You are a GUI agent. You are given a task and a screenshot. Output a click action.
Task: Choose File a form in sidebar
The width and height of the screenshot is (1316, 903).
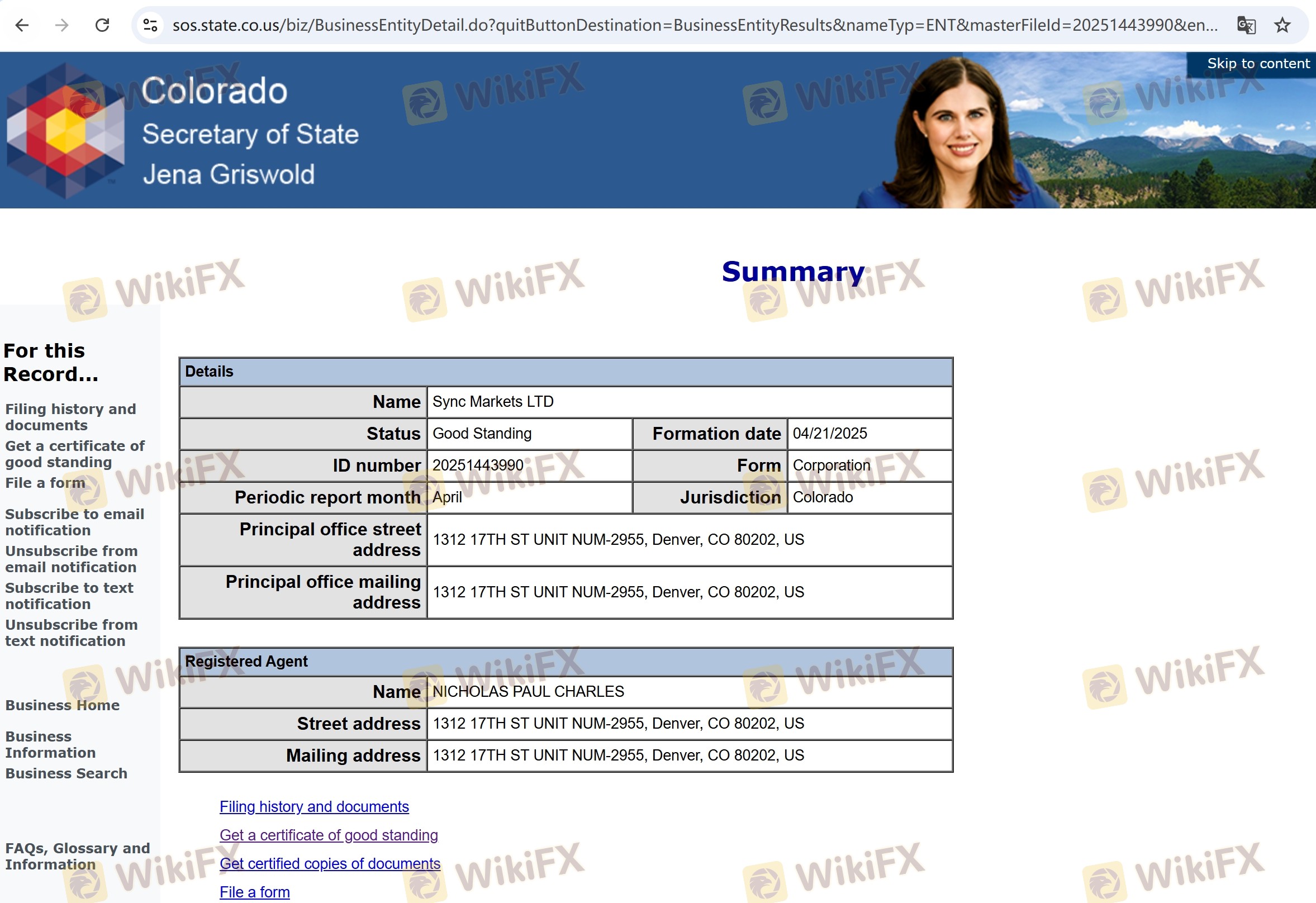45,482
